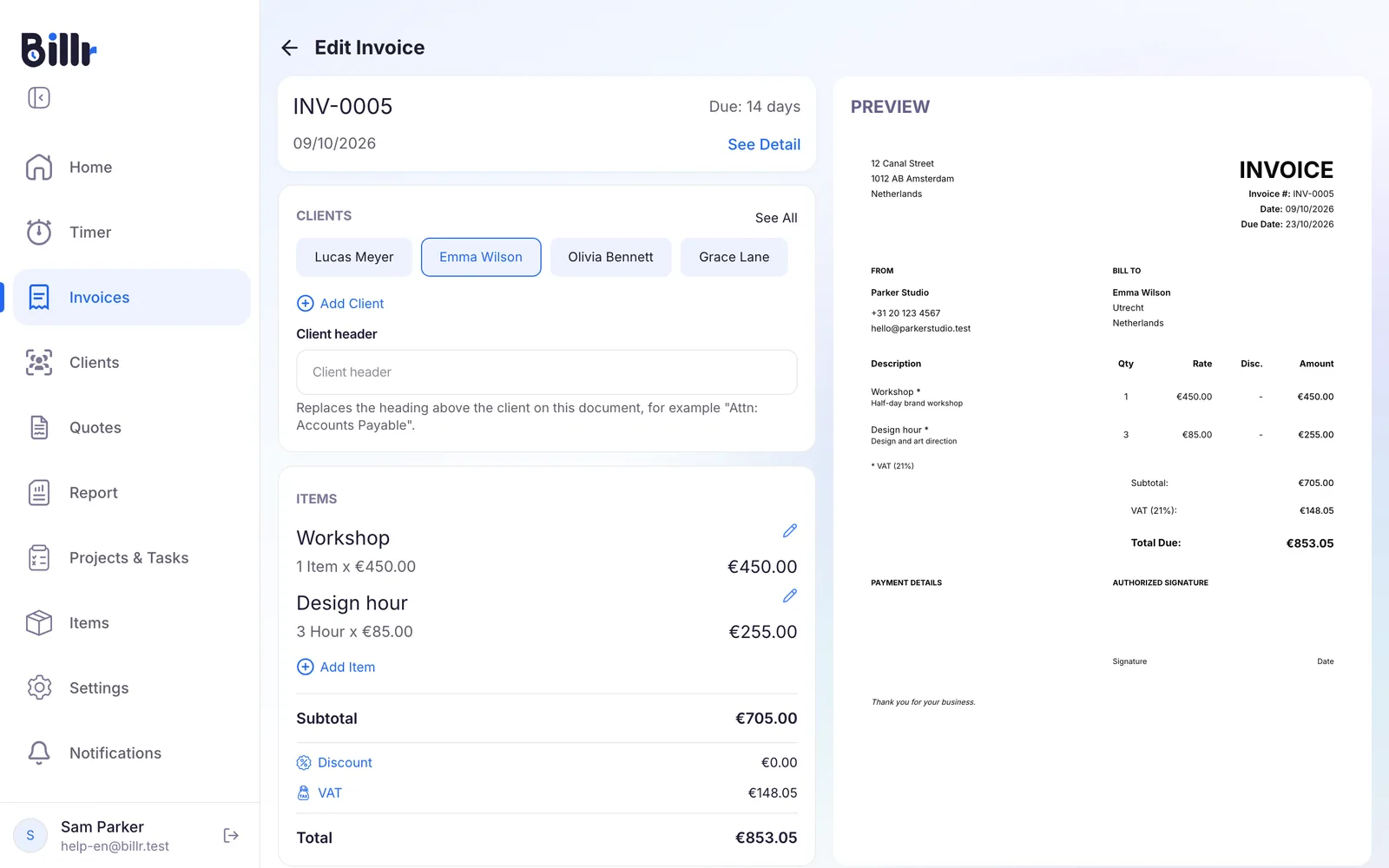Viewport: 1389px width, 868px height.
Task: Click the Quotes document icon
Action: (x=39, y=427)
